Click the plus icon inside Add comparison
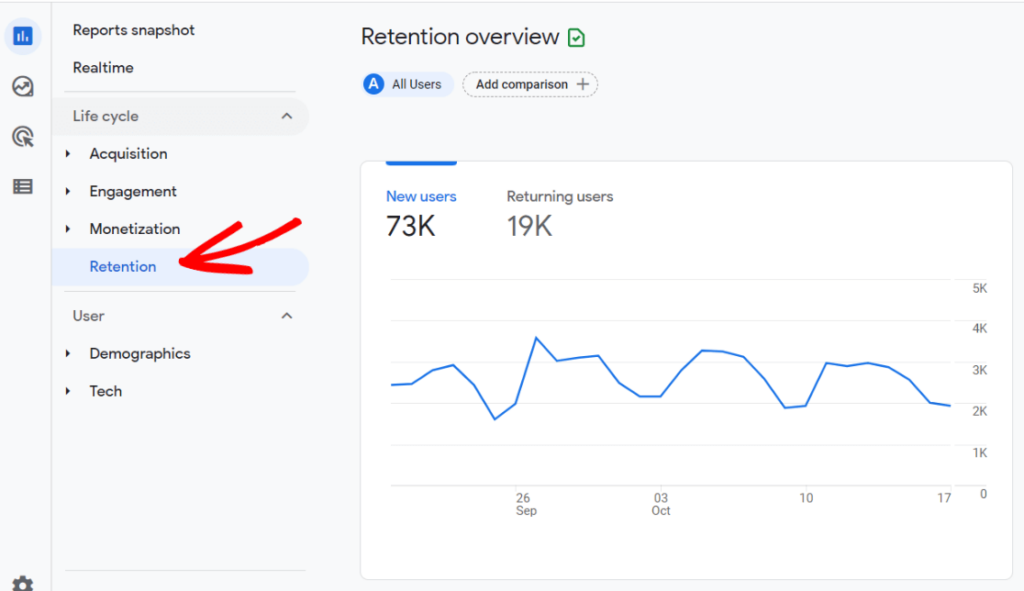1024x591 pixels. click(x=585, y=84)
